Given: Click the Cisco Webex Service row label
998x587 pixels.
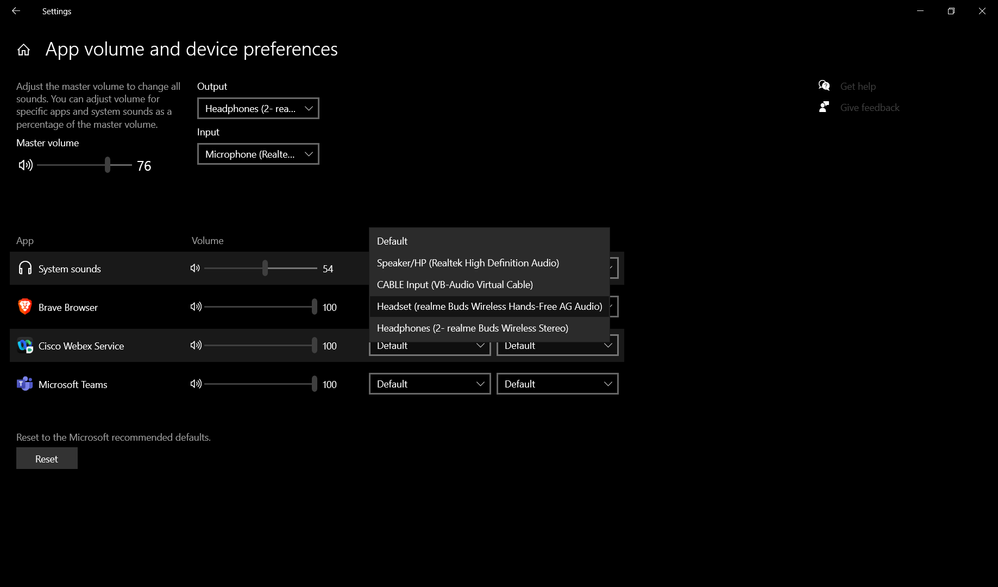Looking at the screenshot, I should pyautogui.click(x=81, y=346).
